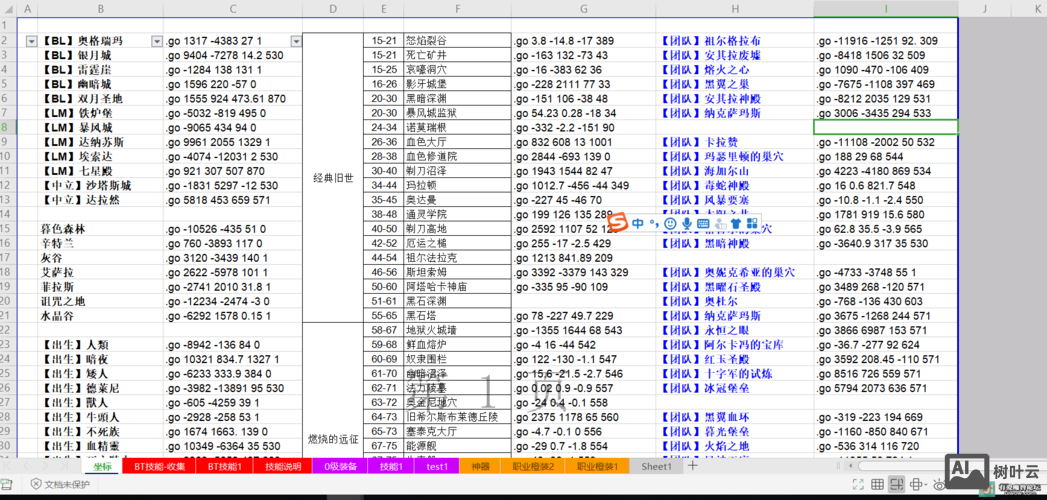
Task: Add a new sheet with plus button
Action: tap(693, 466)
